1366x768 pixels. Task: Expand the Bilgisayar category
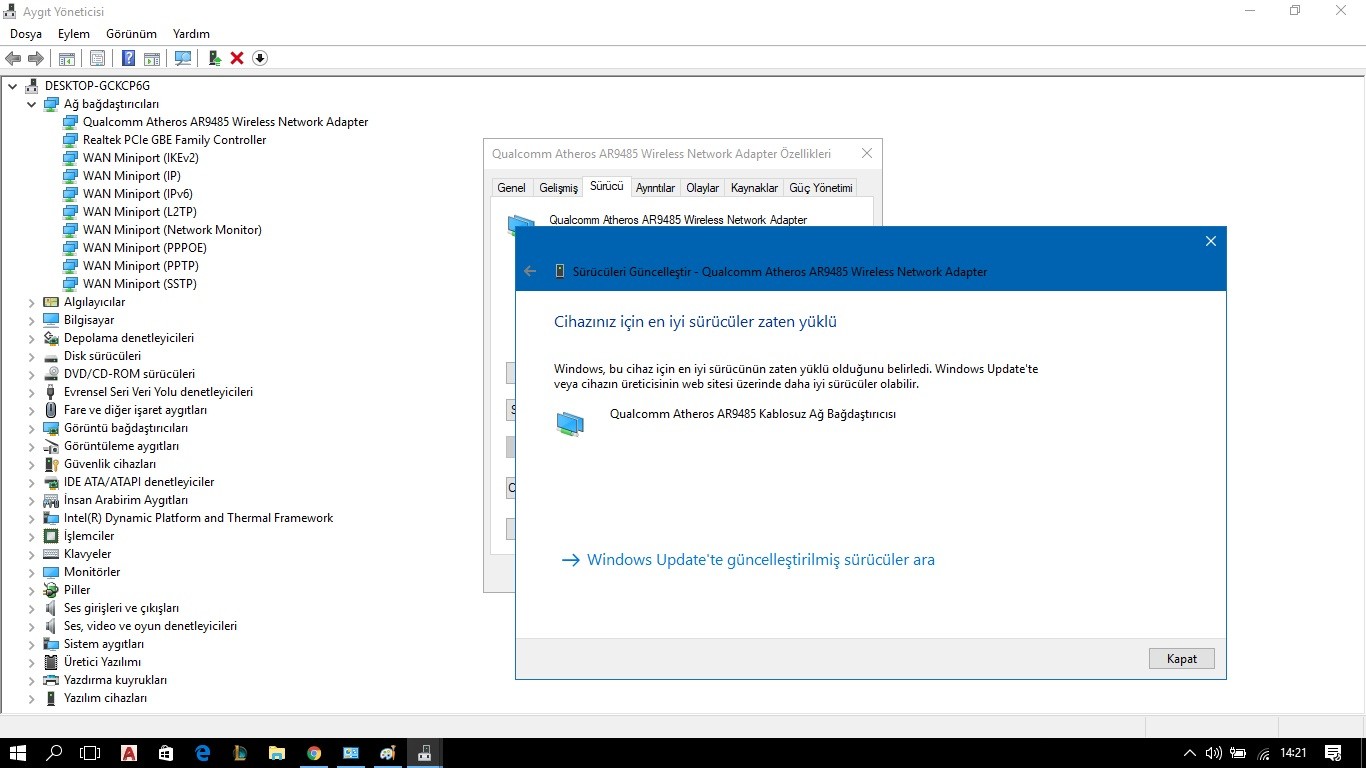point(31,320)
